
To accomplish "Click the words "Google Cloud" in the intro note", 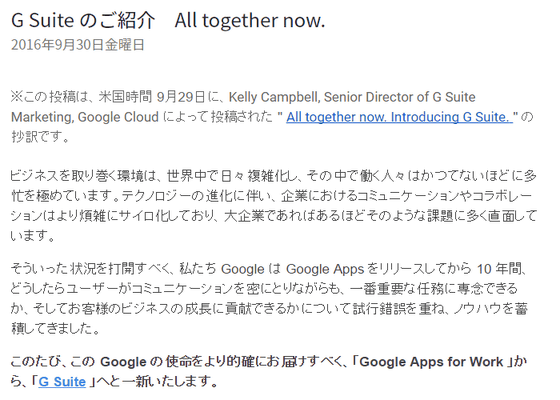I will pos(118,117).
